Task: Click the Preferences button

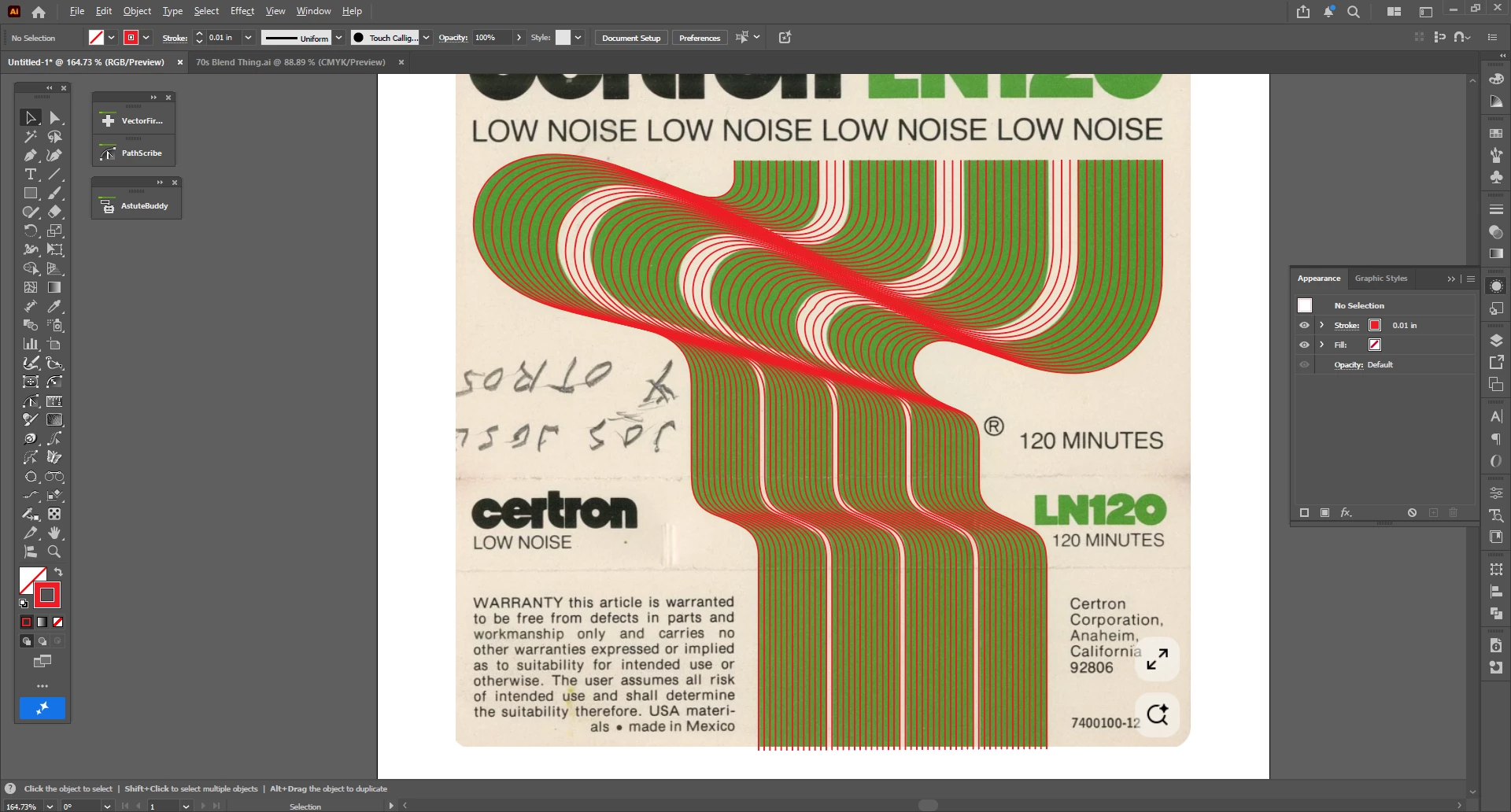Action: (x=700, y=38)
